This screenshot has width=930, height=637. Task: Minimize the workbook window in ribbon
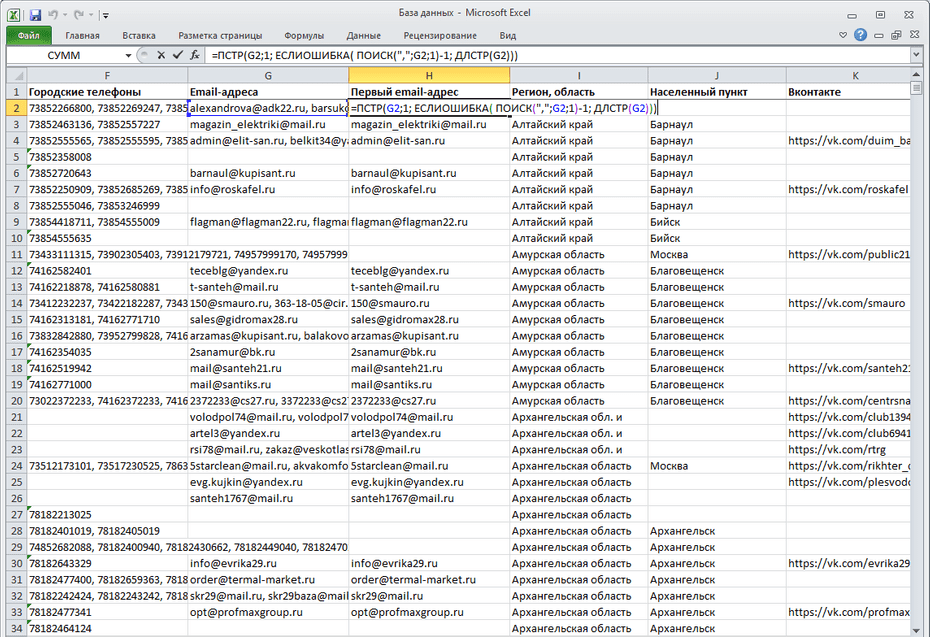[x=878, y=36]
